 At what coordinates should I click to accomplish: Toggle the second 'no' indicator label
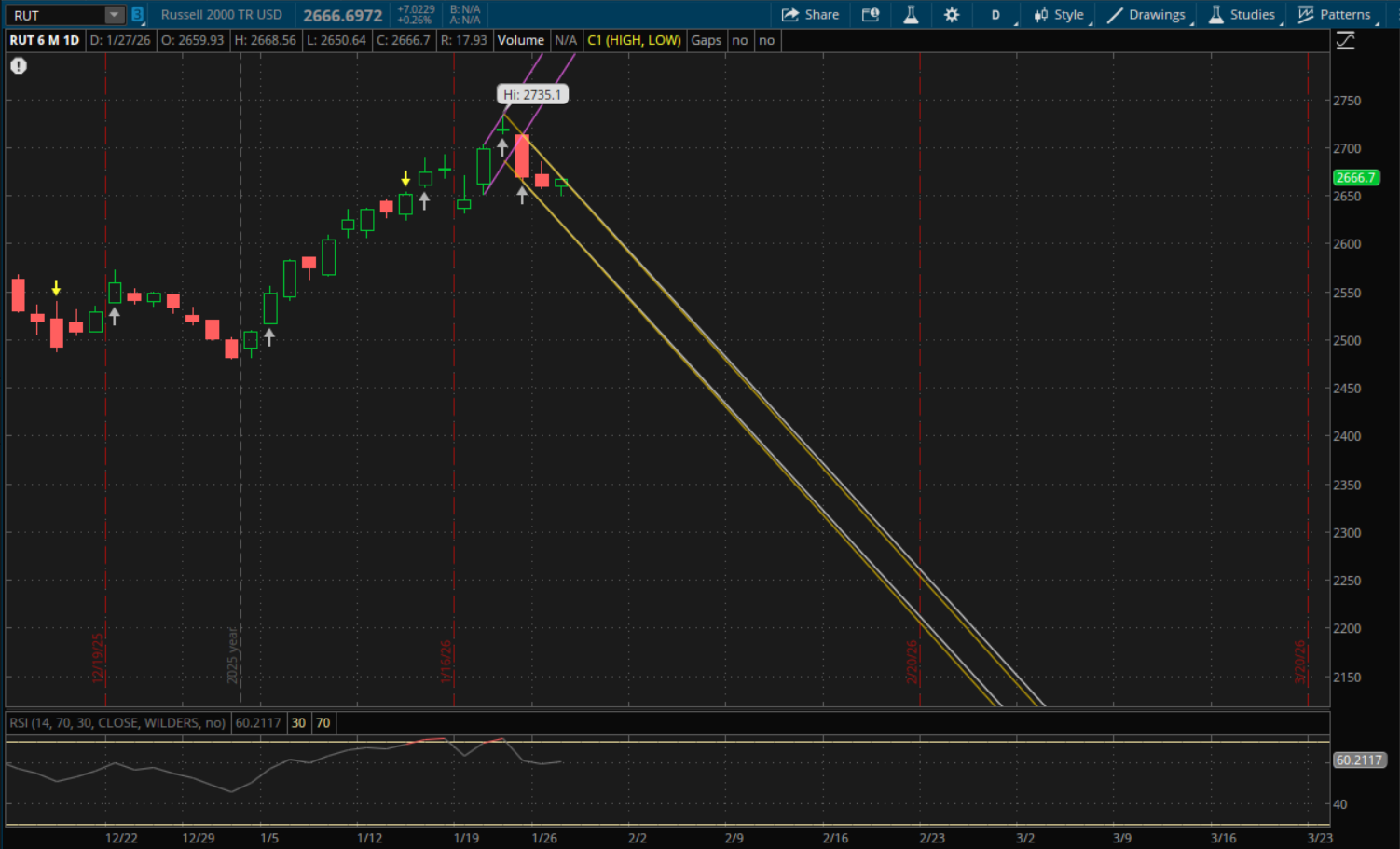pos(766,40)
